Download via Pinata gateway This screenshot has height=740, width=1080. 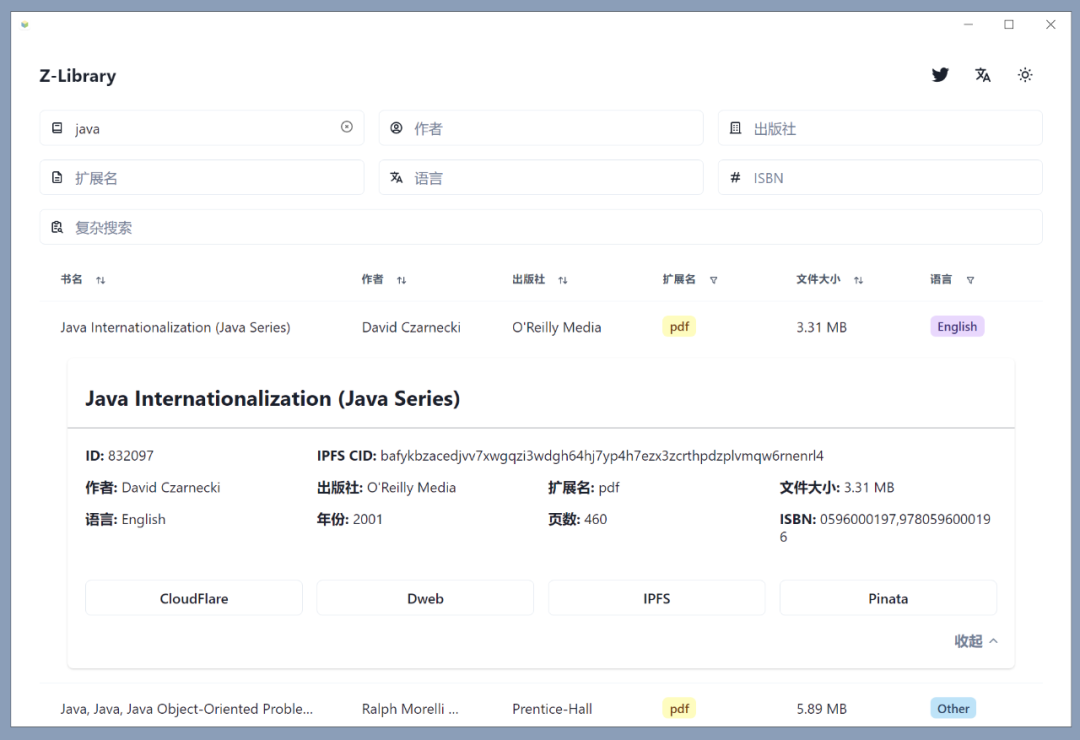(x=888, y=598)
